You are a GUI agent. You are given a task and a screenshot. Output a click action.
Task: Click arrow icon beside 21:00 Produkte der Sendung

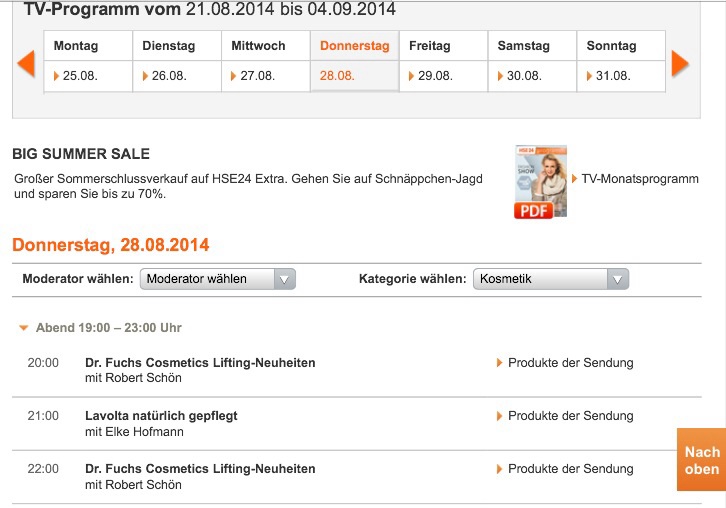[x=500, y=416]
